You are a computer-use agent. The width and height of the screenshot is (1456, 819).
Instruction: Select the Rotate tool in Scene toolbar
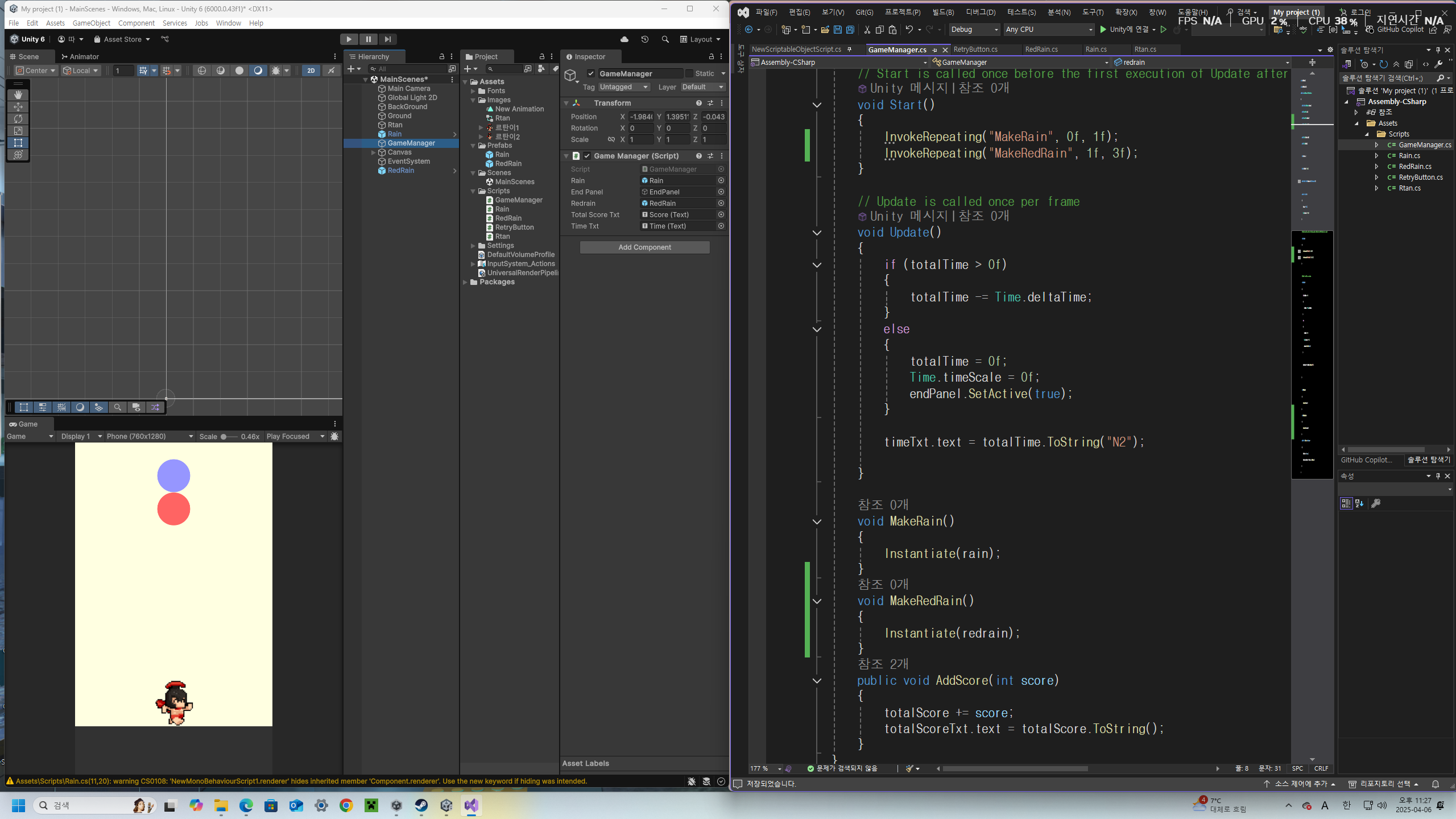point(18,119)
